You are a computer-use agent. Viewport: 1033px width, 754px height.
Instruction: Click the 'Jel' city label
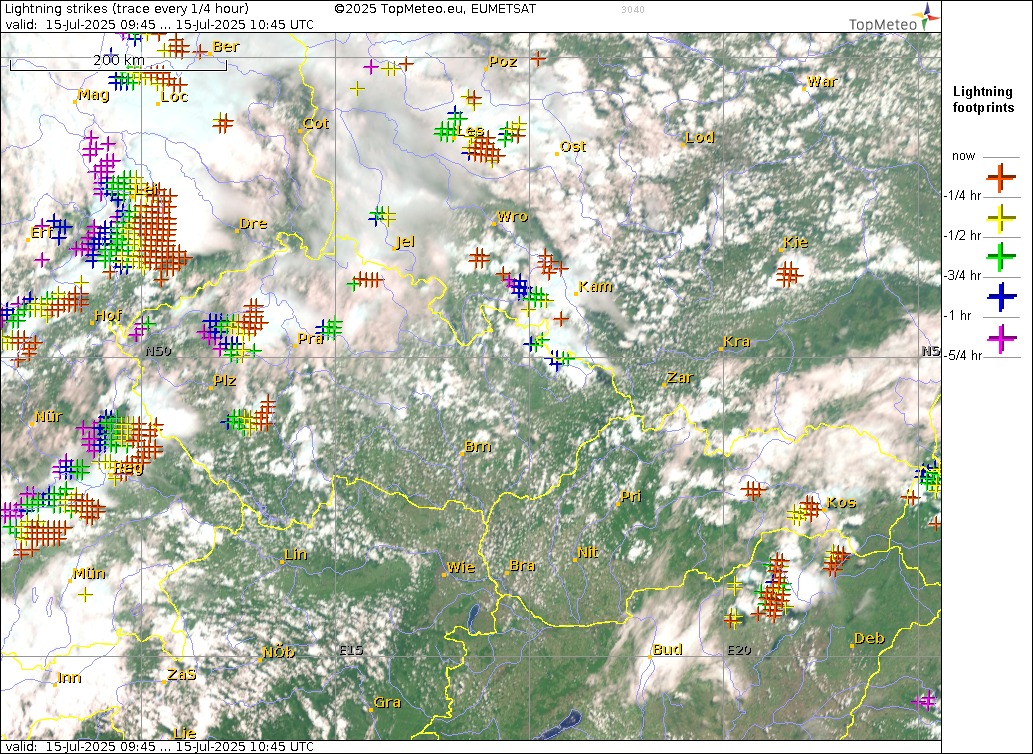pos(406,242)
